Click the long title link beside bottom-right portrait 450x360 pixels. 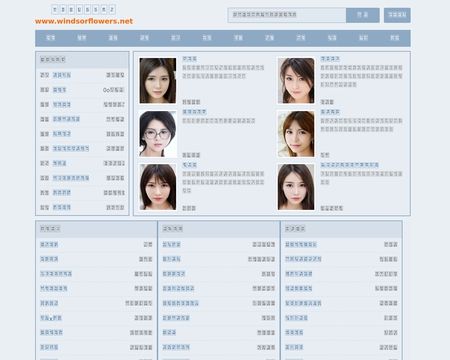click(350, 165)
